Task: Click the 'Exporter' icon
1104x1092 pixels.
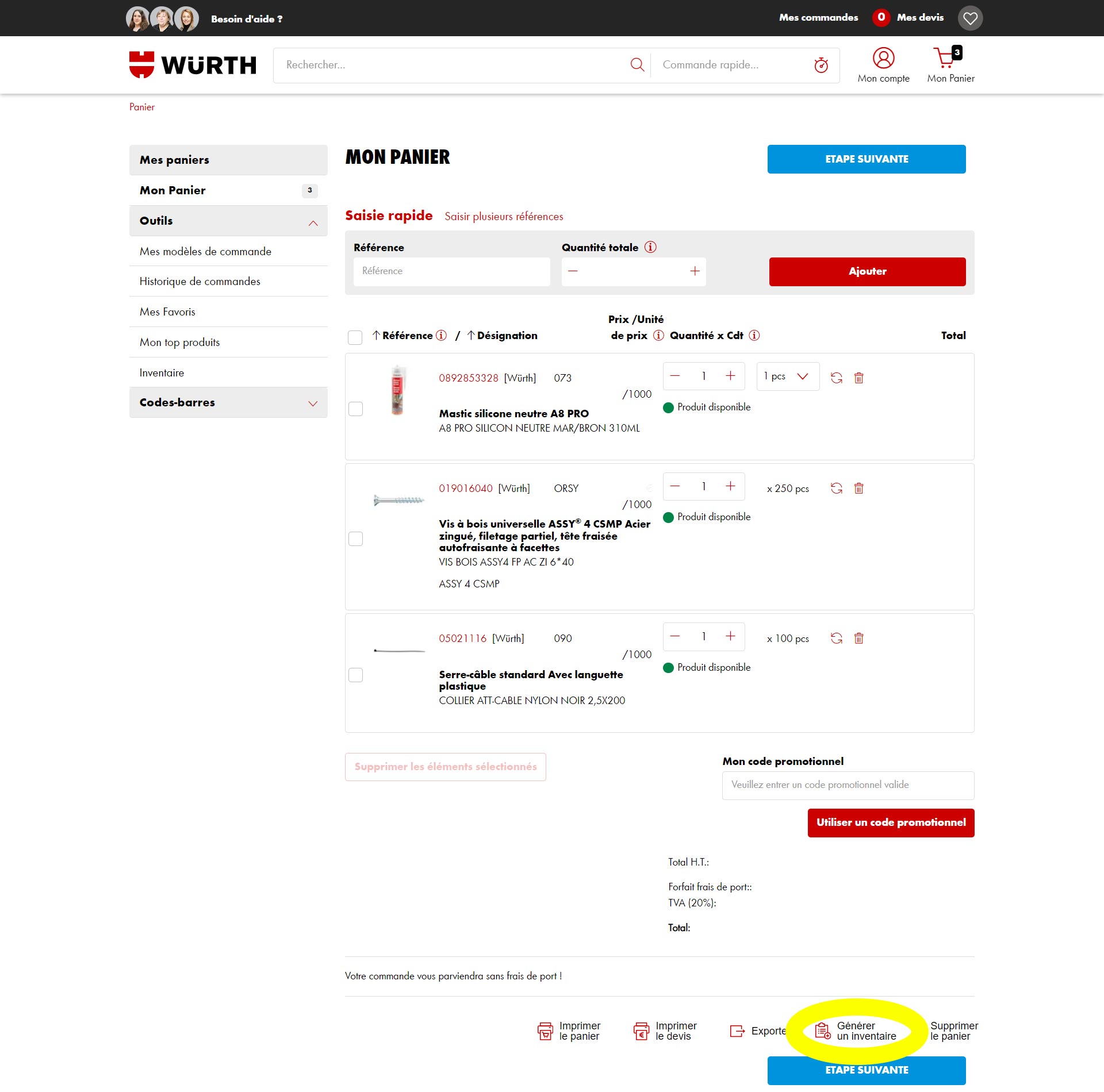Action: [x=739, y=1029]
